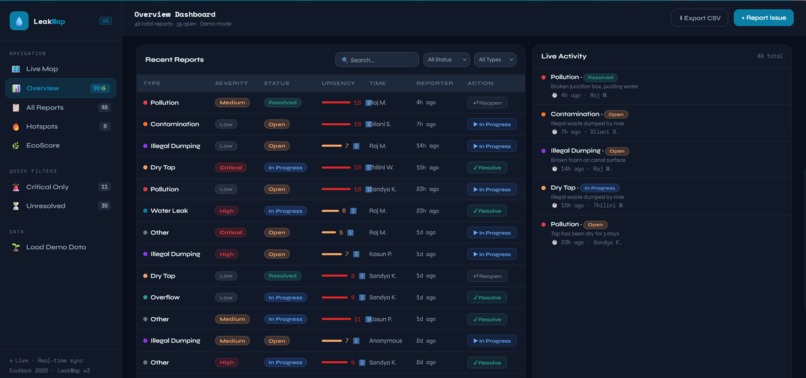Click the LeakMap water drop logo
The width and height of the screenshot is (806, 378).
point(19,21)
